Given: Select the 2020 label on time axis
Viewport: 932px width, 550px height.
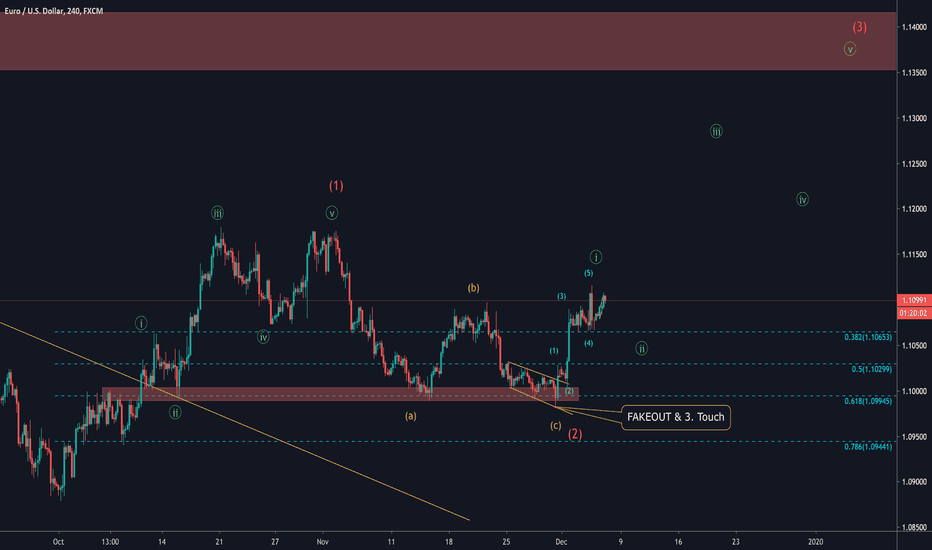Looking at the screenshot, I should point(815,542).
